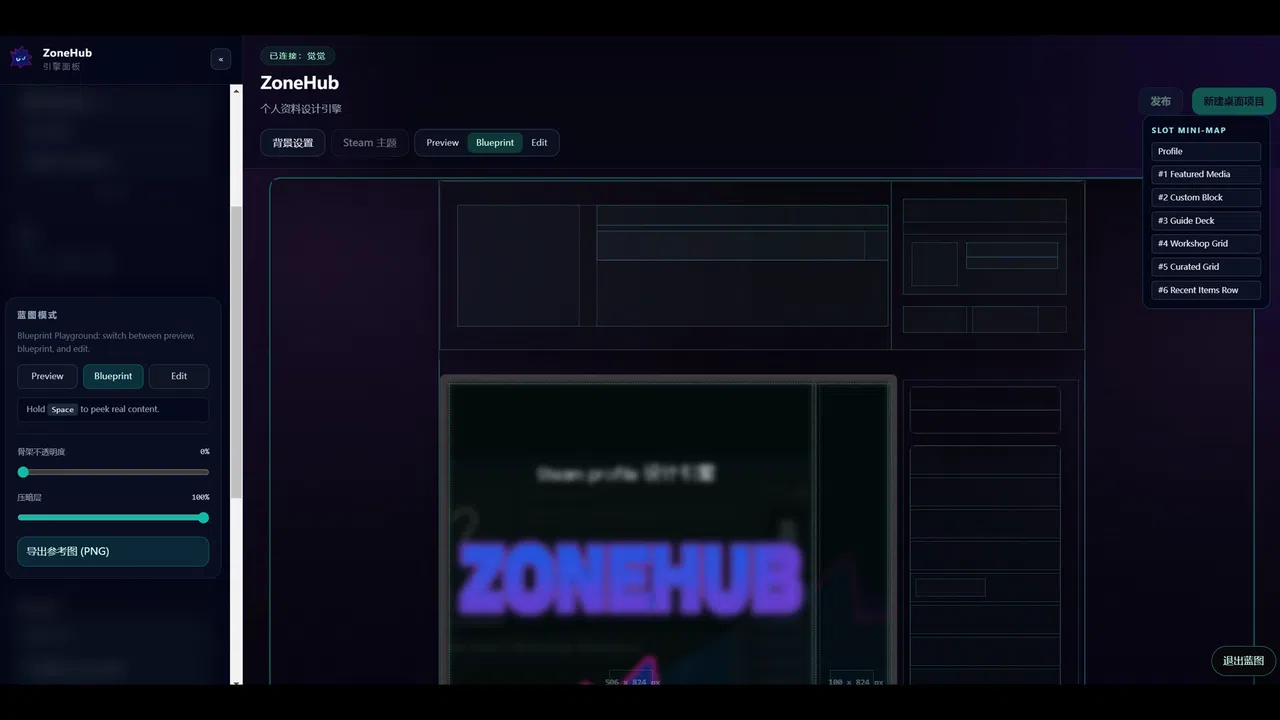Screen dimensions: 1280x720
Task: Click the 已连接 connection status badge
Action: [297, 56]
